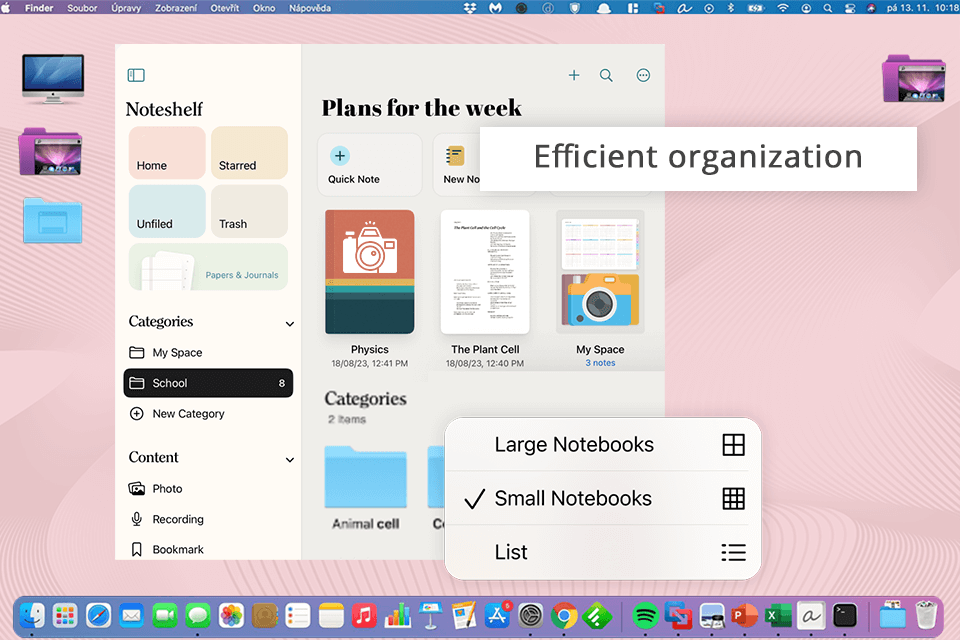Click the New Notebook icon
Viewport: 960px width, 640px height.
[455, 156]
